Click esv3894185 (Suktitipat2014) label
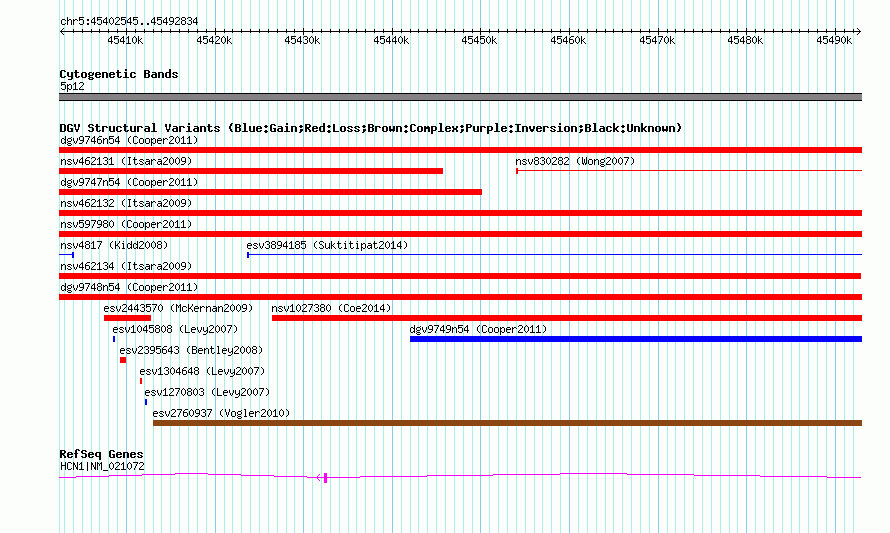 (327, 245)
